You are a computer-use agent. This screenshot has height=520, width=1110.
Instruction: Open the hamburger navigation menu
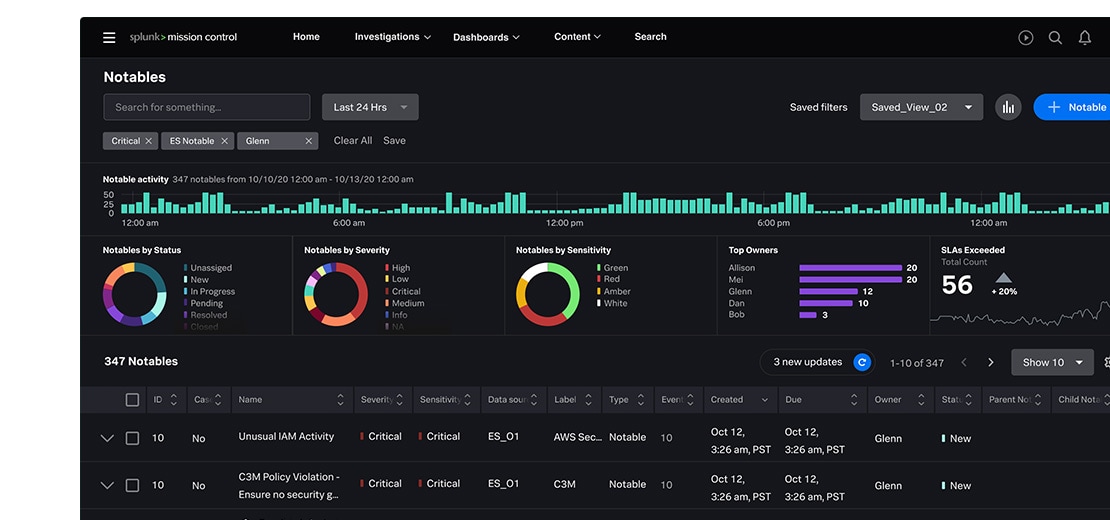109,38
